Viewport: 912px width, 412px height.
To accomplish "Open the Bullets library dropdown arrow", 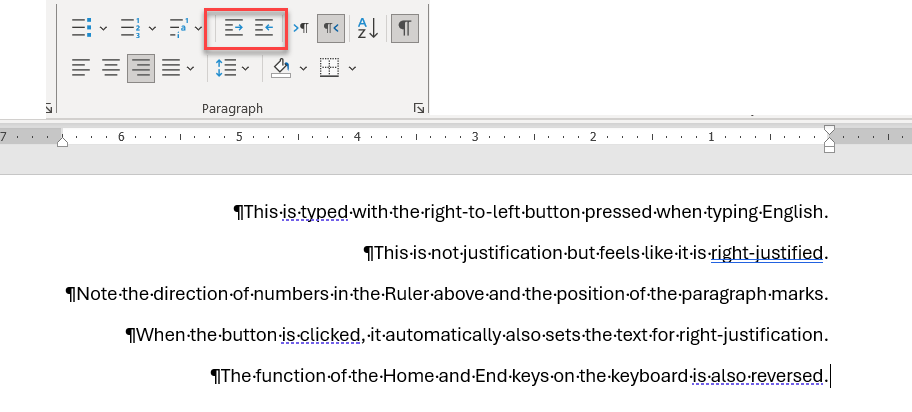I will pyautogui.click(x=104, y=27).
